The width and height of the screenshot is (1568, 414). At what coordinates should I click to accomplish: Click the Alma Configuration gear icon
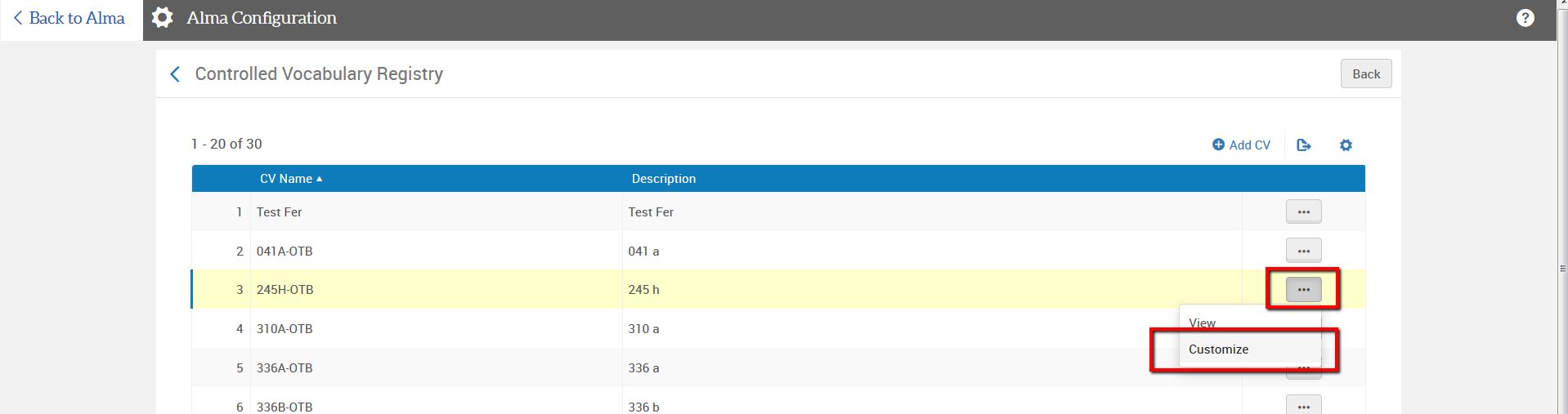click(x=163, y=18)
